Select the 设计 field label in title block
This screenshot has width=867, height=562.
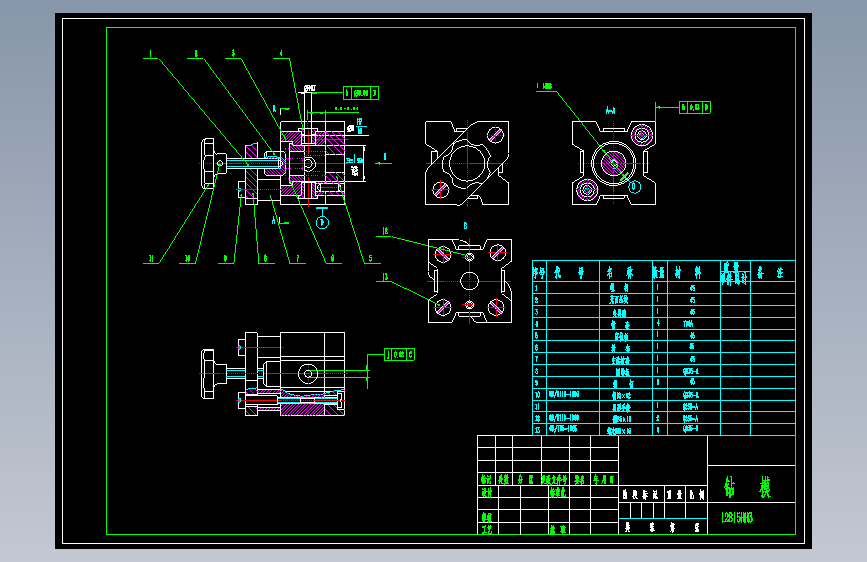click(486, 492)
